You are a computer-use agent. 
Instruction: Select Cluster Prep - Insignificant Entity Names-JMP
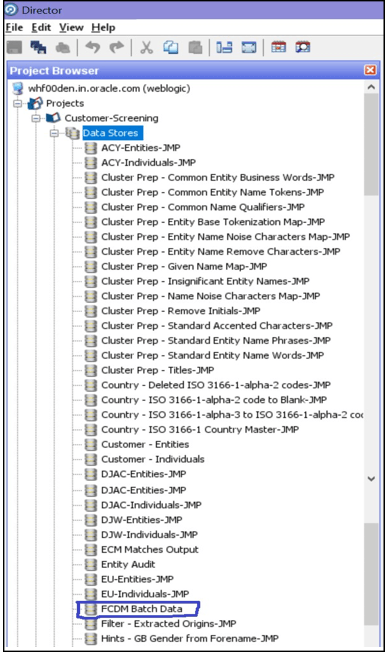tap(205, 281)
